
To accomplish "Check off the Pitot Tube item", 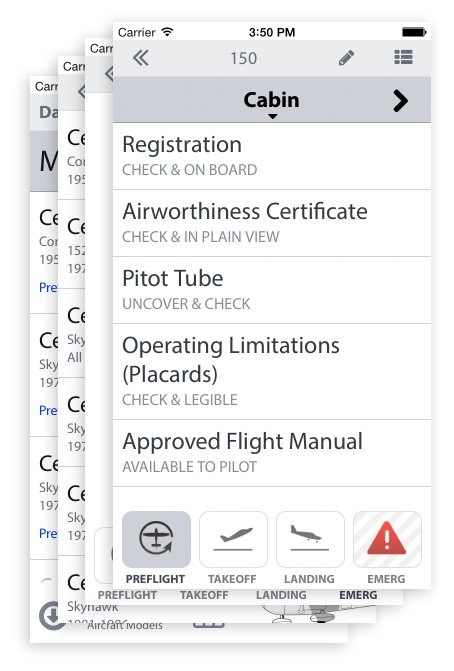I will click(272, 291).
